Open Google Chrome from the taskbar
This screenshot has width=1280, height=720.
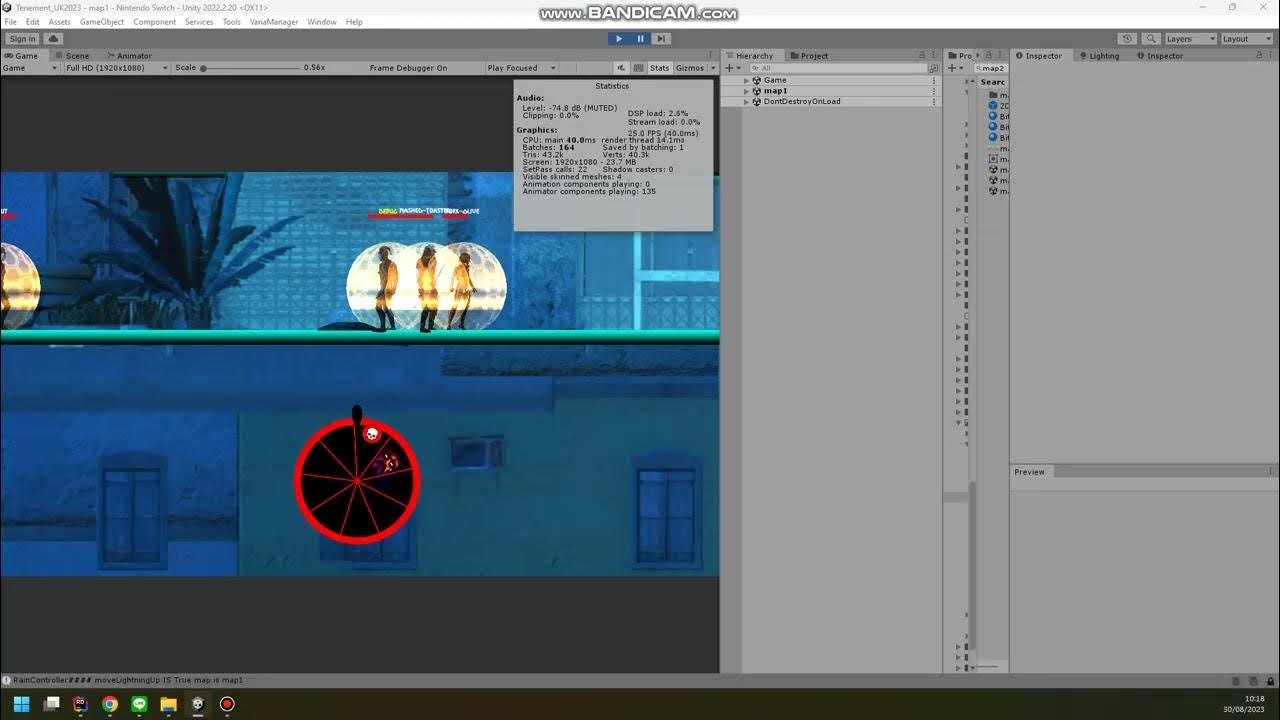pyautogui.click(x=110, y=704)
